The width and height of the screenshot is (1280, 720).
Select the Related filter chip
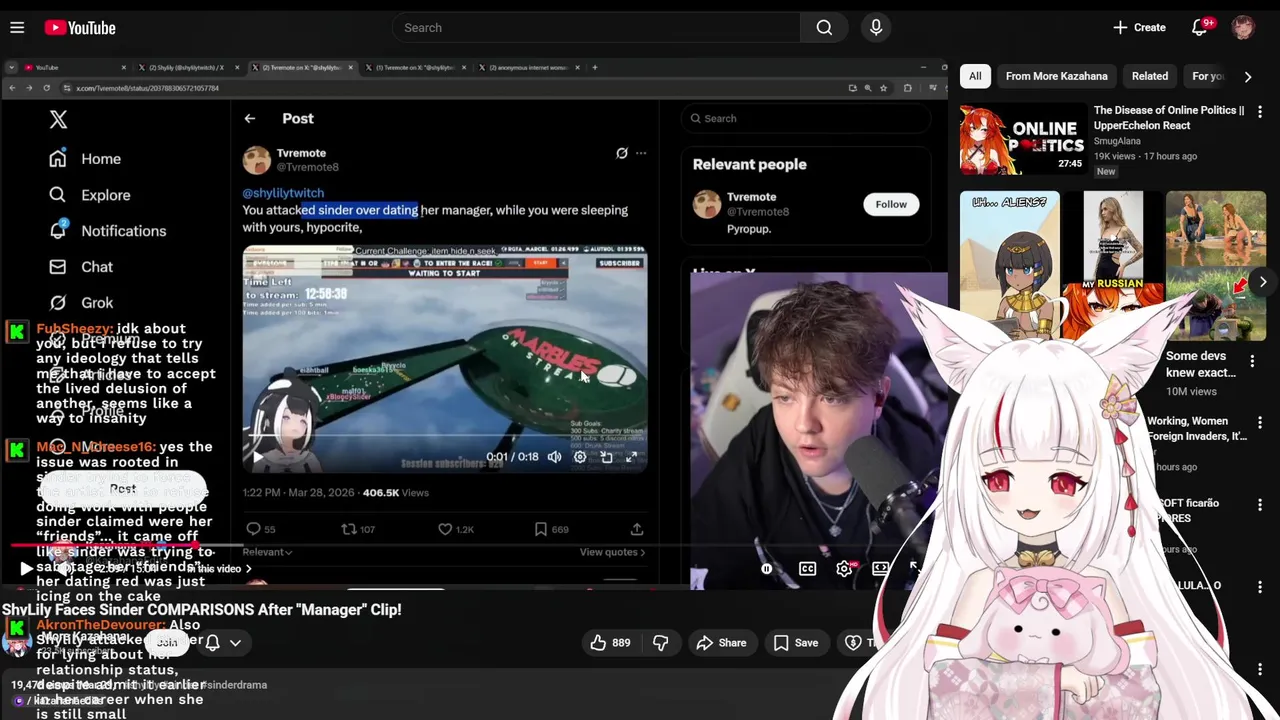1150,76
